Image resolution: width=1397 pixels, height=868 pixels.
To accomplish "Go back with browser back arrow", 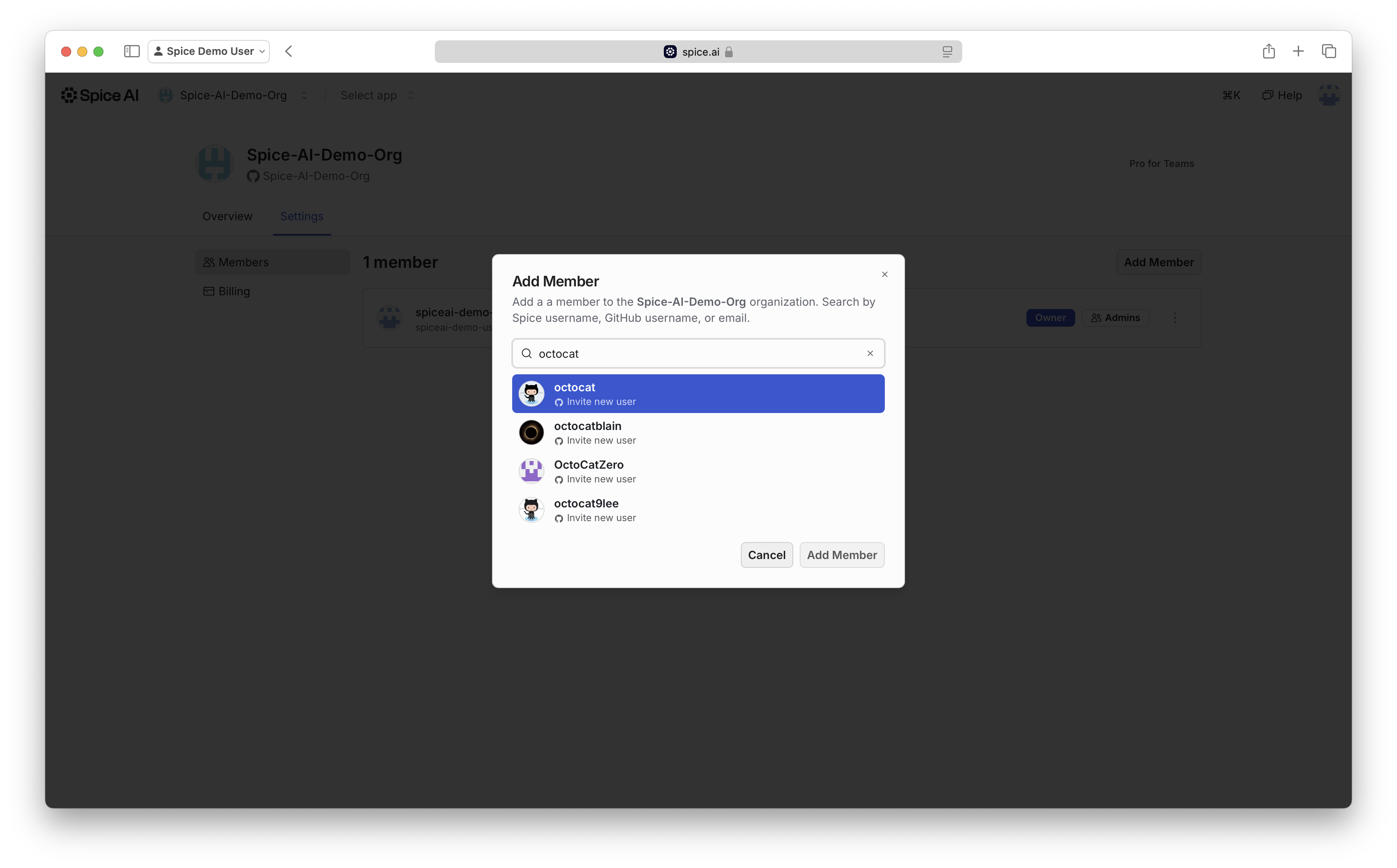I will pyautogui.click(x=289, y=52).
